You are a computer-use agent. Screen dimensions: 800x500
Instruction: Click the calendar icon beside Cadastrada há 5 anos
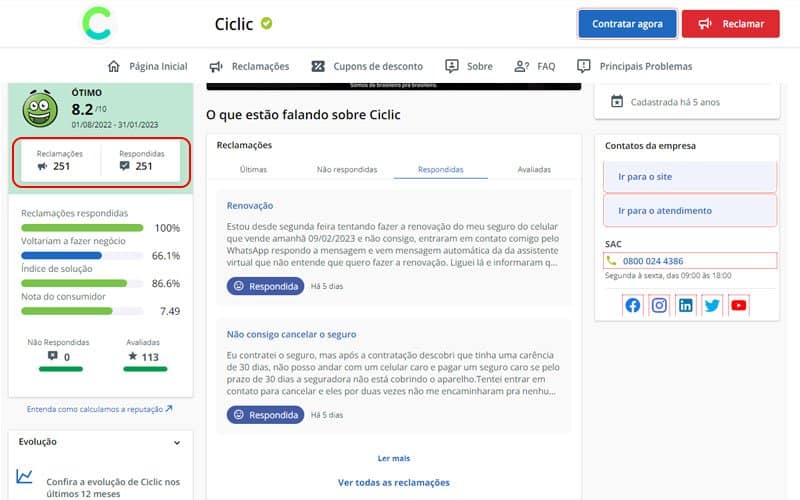click(x=617, y=102)
